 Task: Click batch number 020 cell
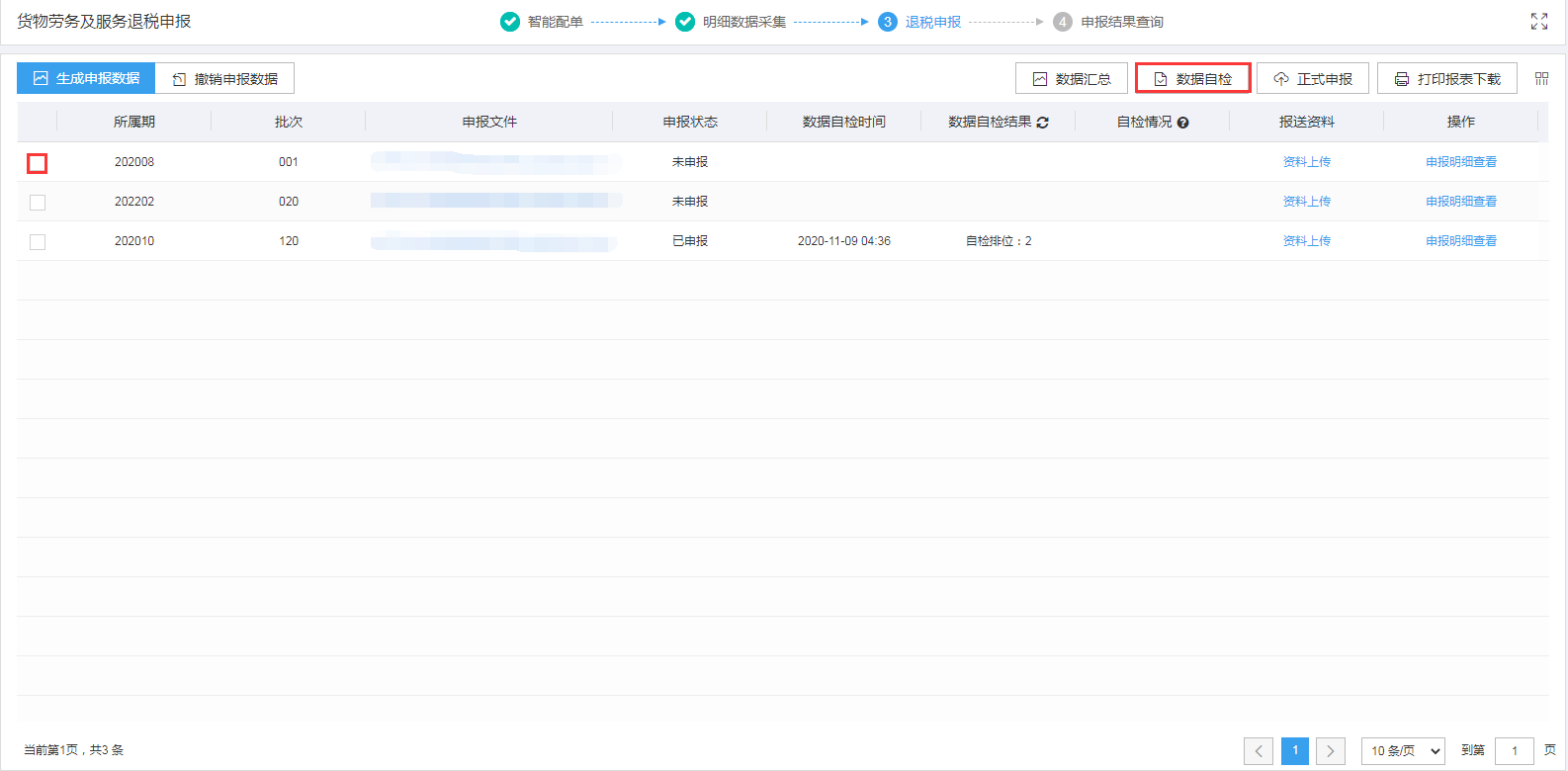pyautogui.click(x=289, y=202)
